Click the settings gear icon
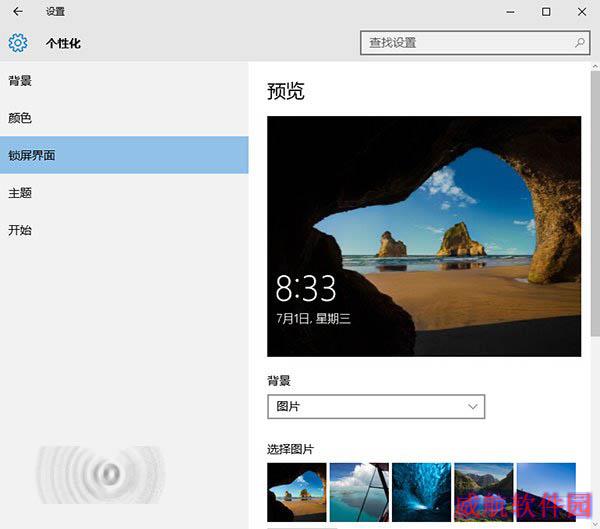The image size is (600, 529). pyautogui.click(x=18, y=42)
